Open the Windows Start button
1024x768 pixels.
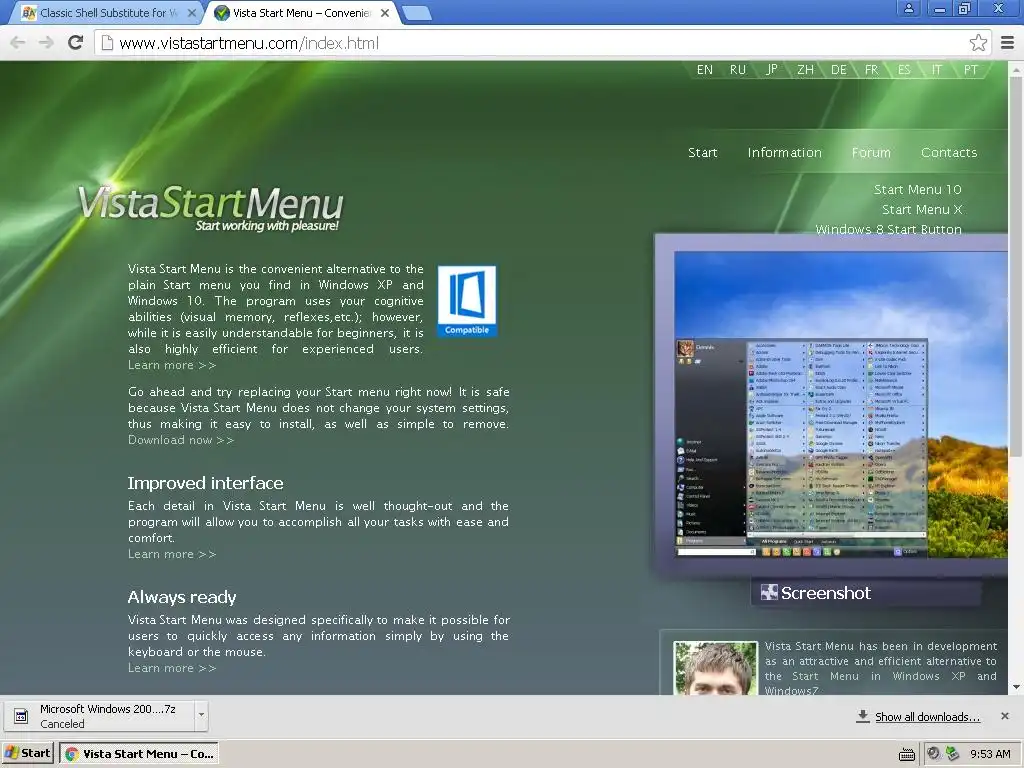(28, 754)
